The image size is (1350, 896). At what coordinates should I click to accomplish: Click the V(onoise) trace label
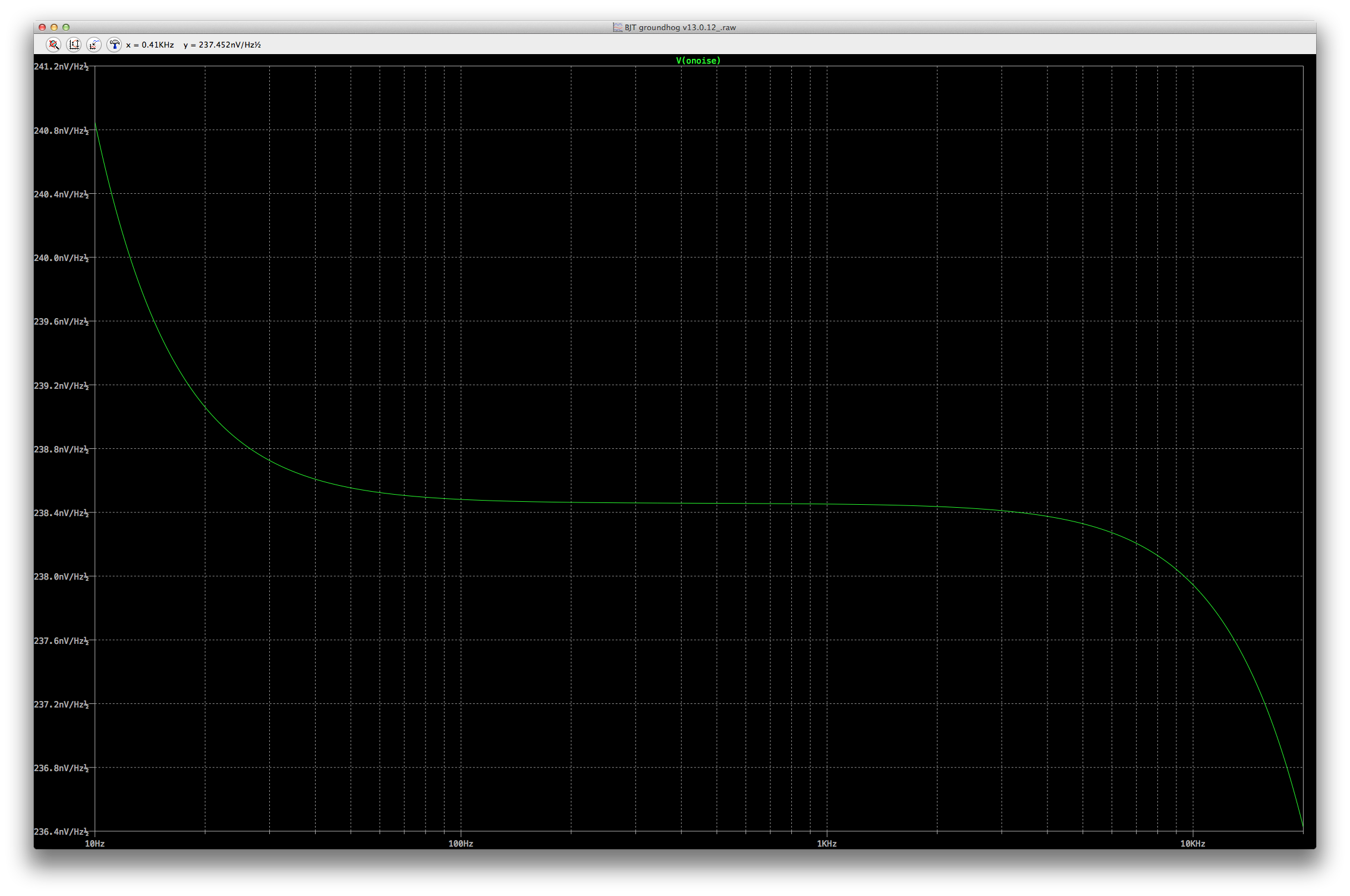[x=698, y=61]
